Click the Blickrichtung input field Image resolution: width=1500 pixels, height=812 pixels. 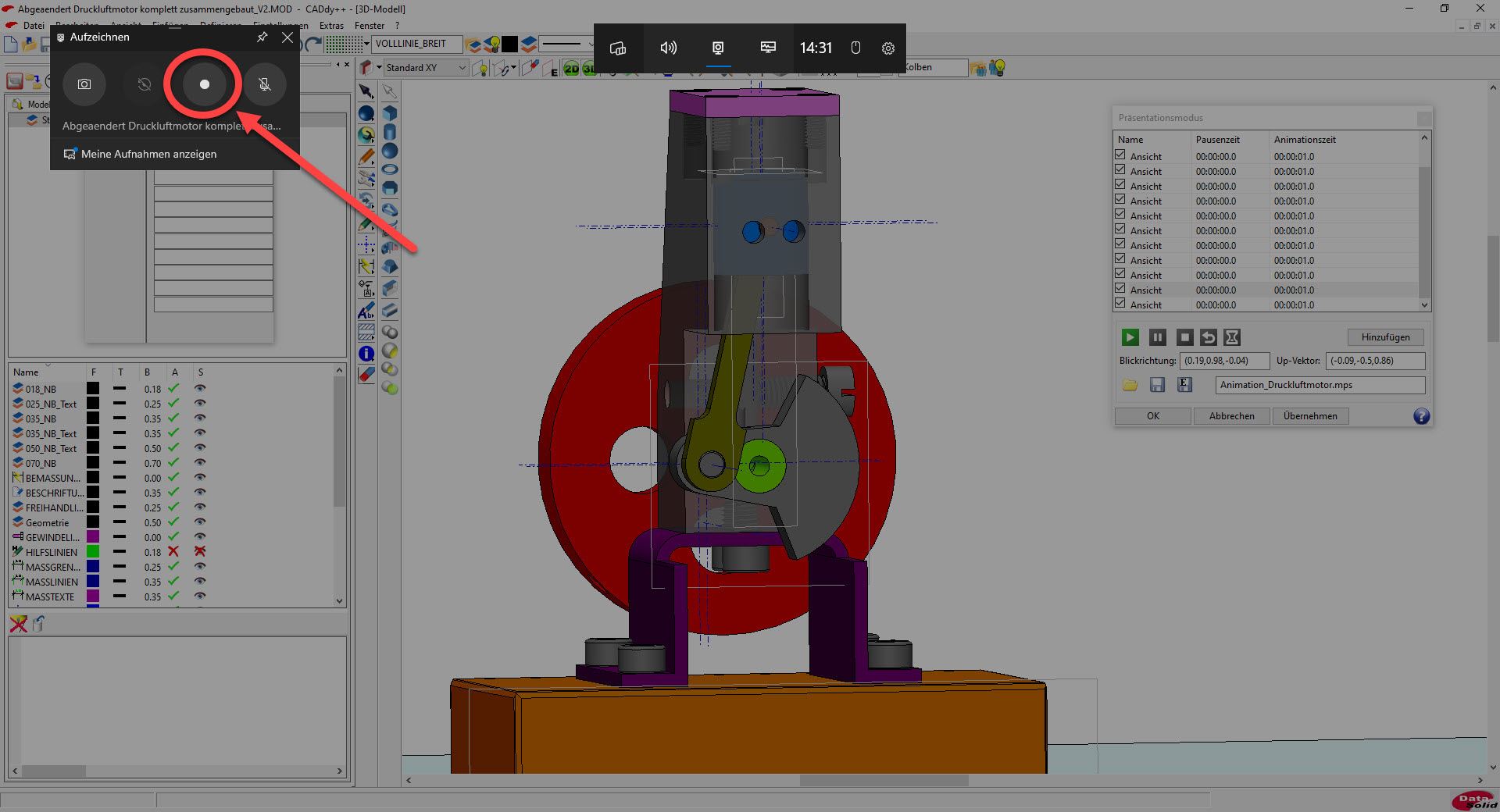[1224, 361]
